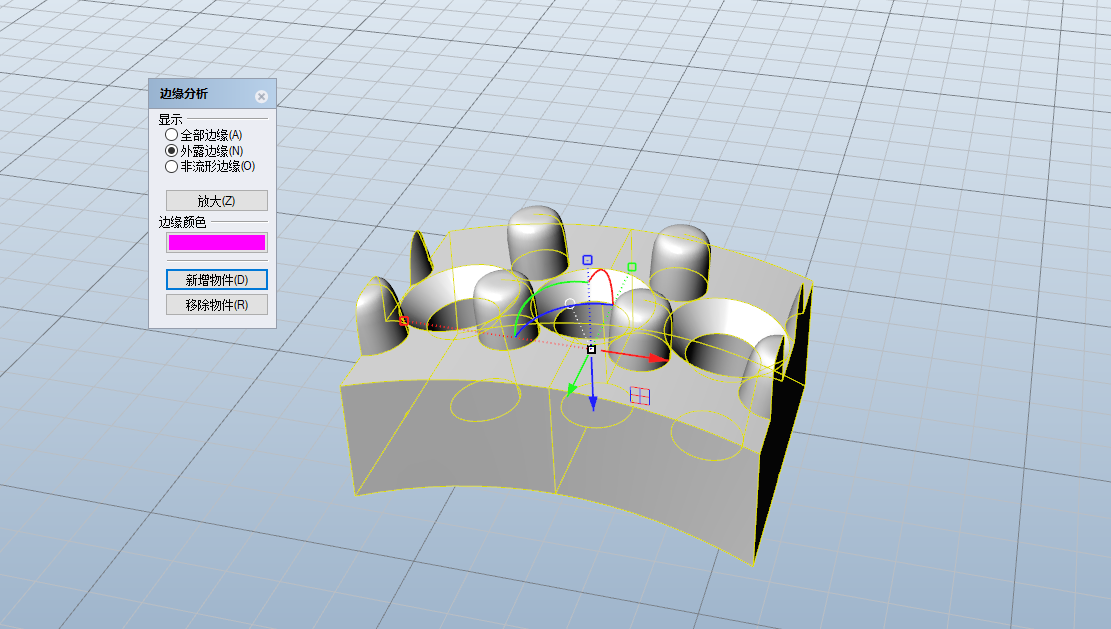Image resolution: width=1111 pixels, height=629 pixels.
Task: Click the gumball green Y-axis arrow
Action: tap(572, 388)
